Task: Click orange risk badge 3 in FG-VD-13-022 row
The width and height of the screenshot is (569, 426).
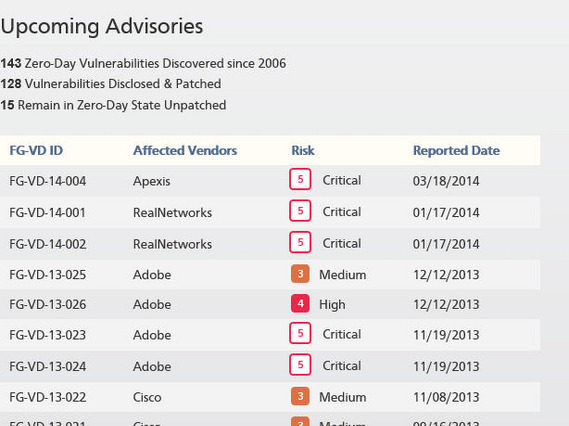Action: pos(300,396)
